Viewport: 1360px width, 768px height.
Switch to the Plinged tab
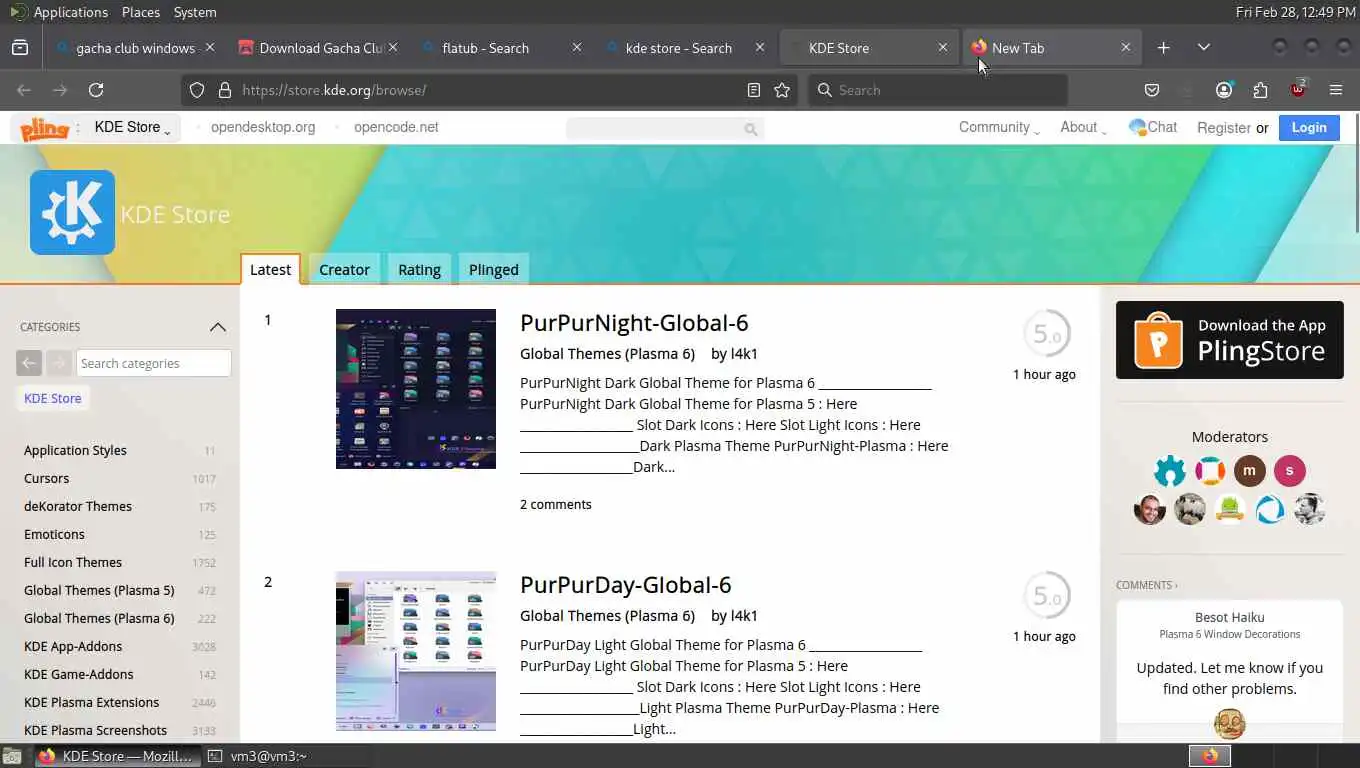[493, 269]
